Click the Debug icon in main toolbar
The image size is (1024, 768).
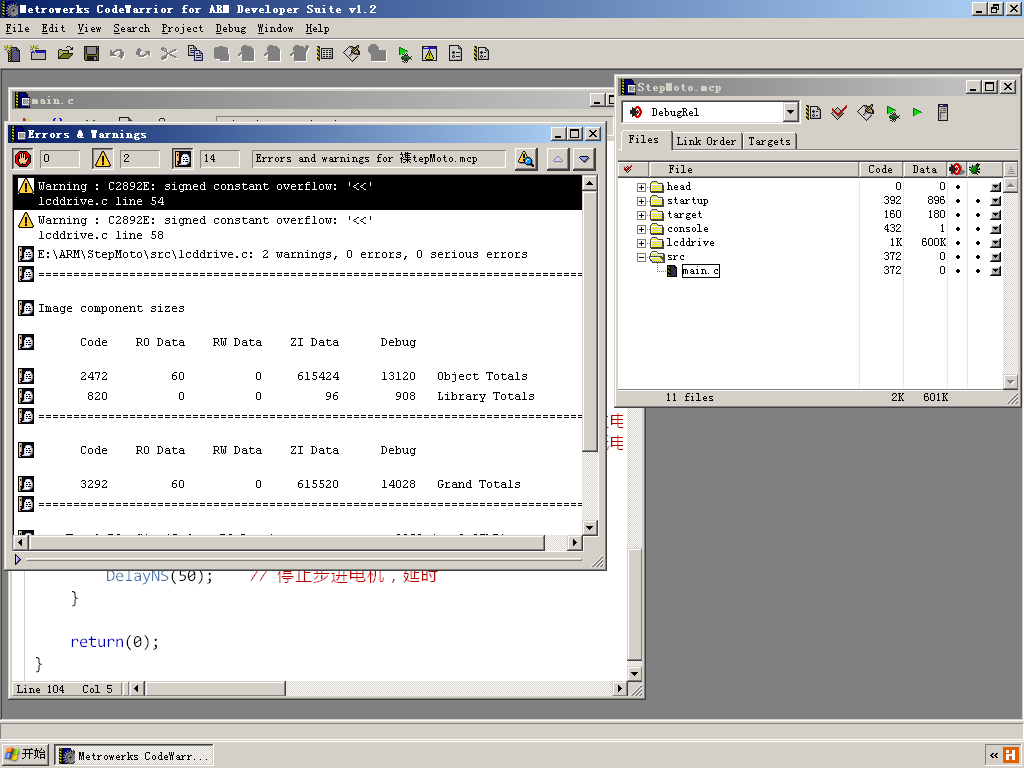pyautogui.click(x=404, y=54)
